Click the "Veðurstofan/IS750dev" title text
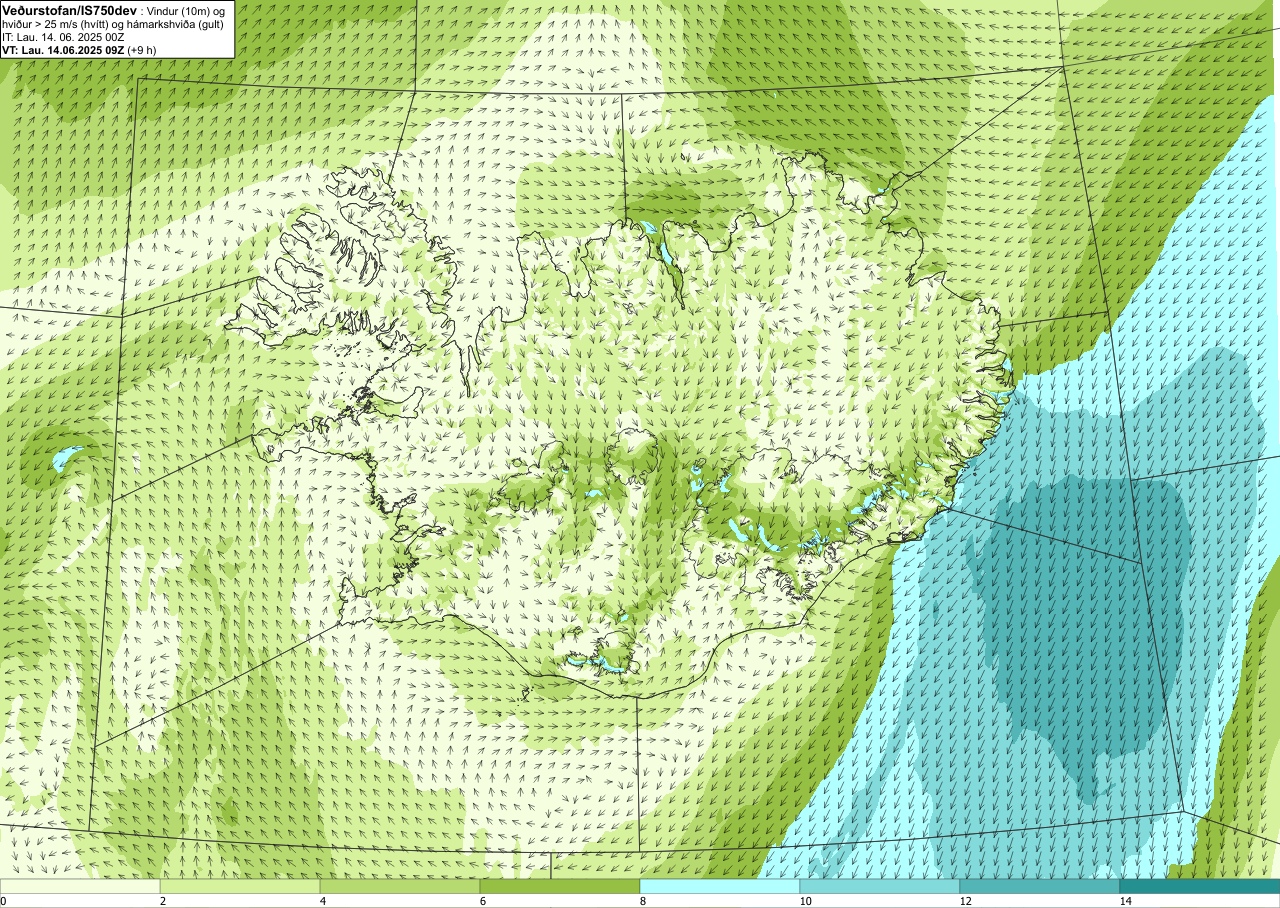This screenshot has height=908, width=1280. pos(69,9)
